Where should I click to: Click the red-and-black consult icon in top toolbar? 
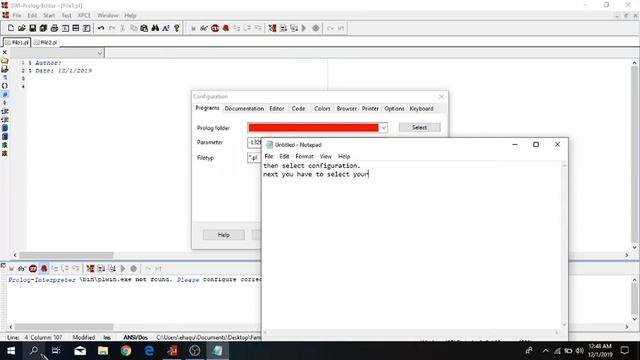point(272,28)
